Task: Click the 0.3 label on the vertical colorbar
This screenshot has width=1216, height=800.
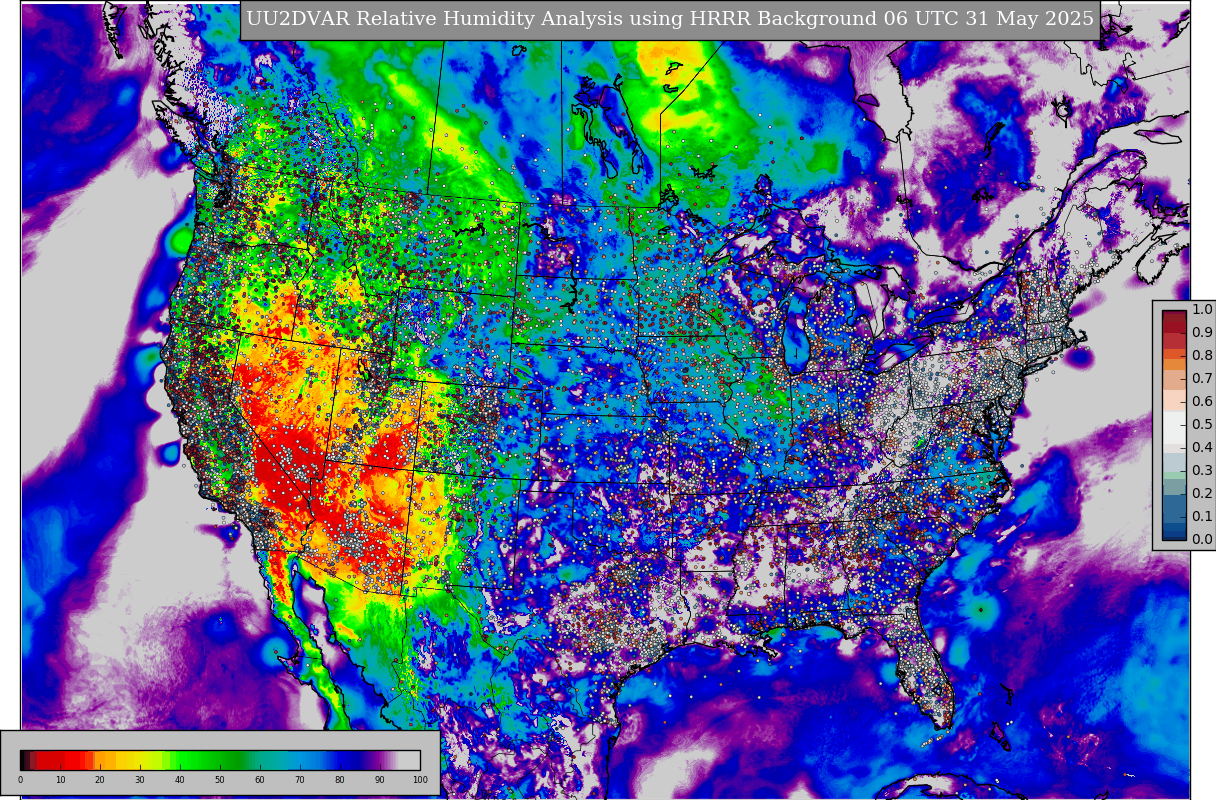Action: coord(1202,471)
